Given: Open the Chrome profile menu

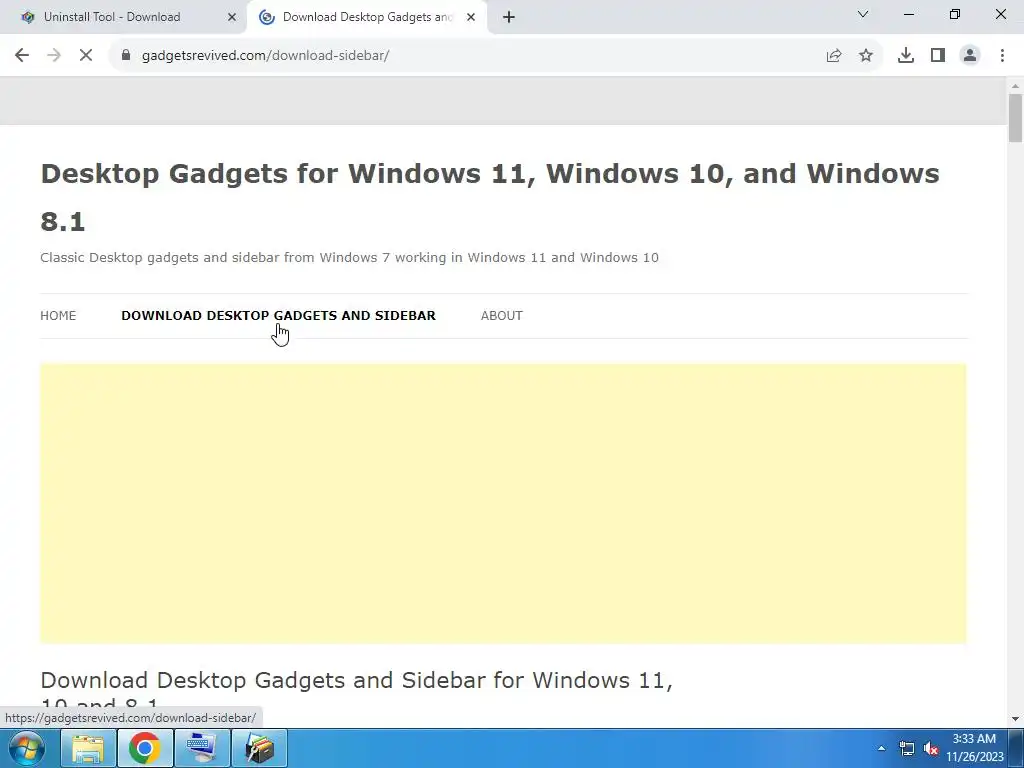Looking at the screenshot, I should [x=970, y=56].
